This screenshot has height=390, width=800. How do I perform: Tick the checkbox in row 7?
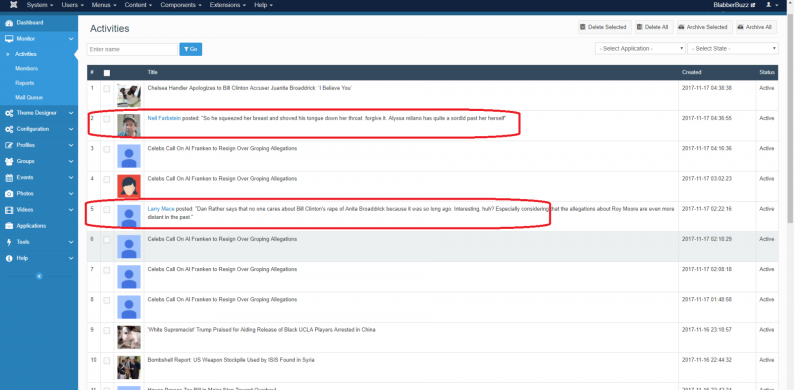click(107, 270)
